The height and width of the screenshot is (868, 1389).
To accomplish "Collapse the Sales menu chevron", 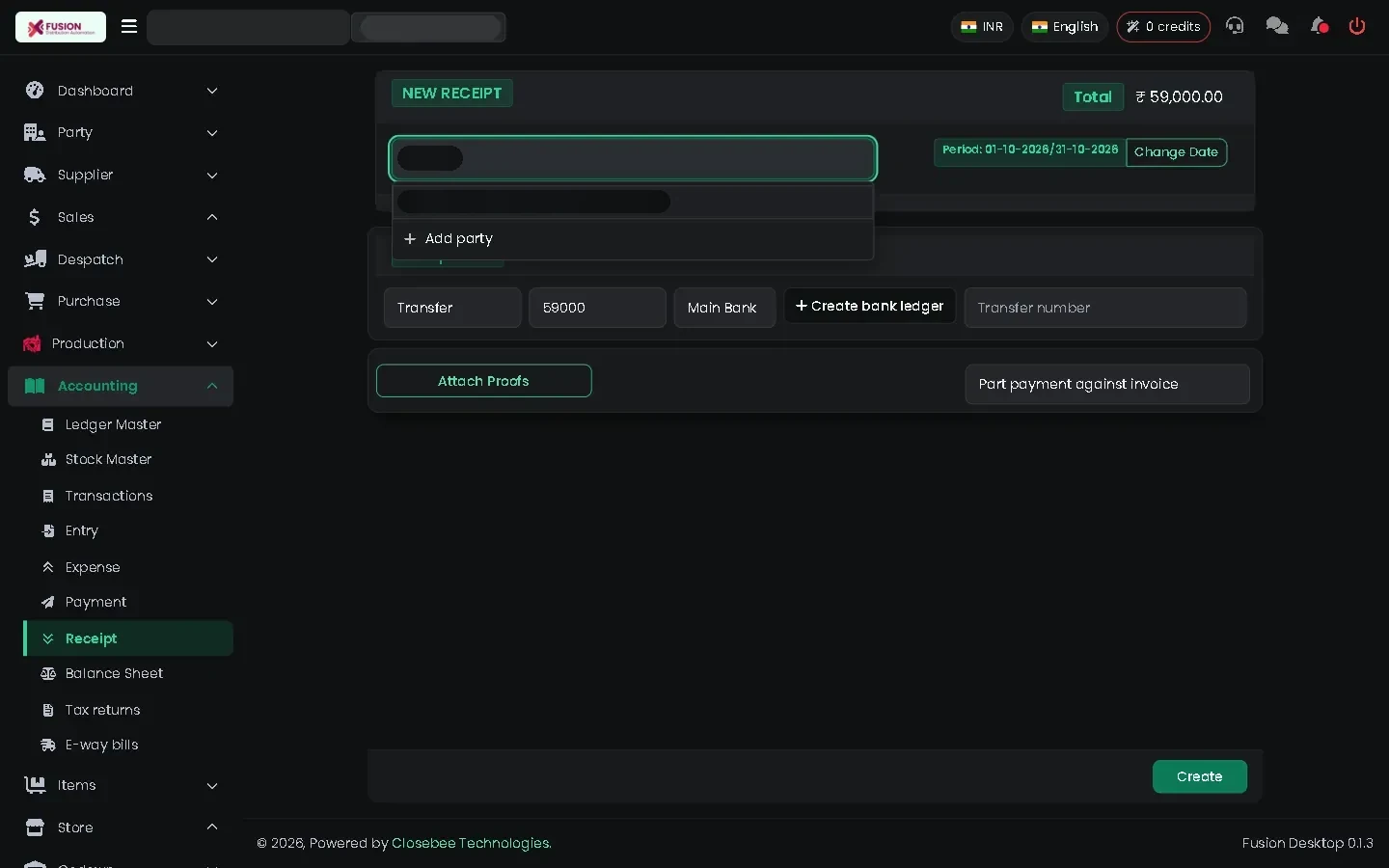I will [x=212, y=217].
